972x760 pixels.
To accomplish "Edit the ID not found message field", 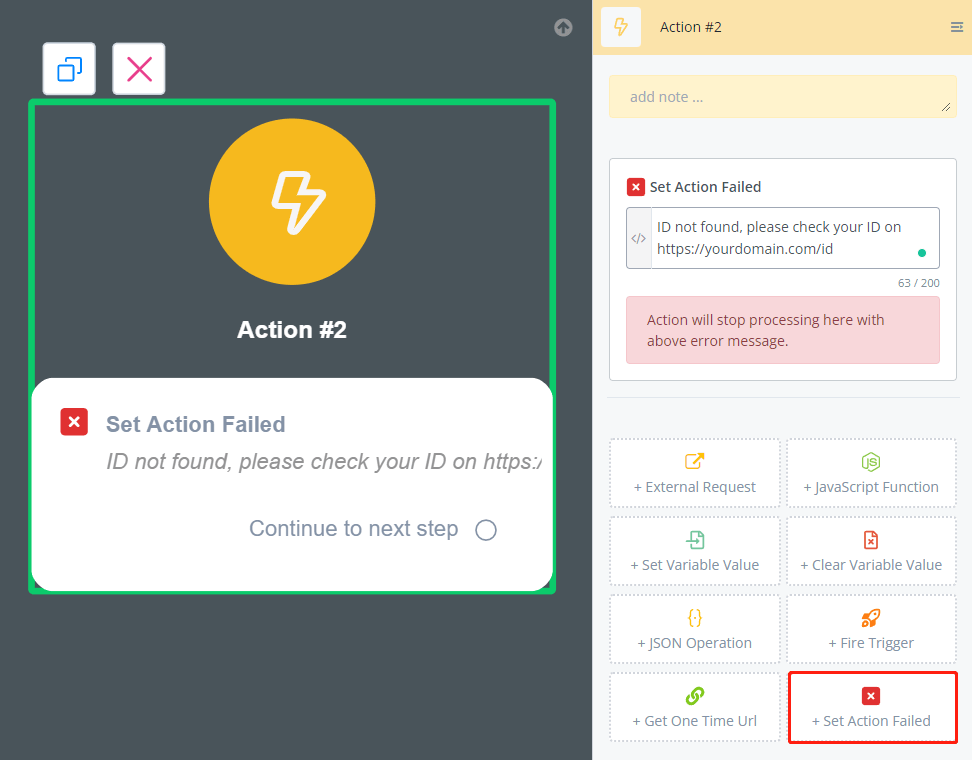I will point(780,238).
